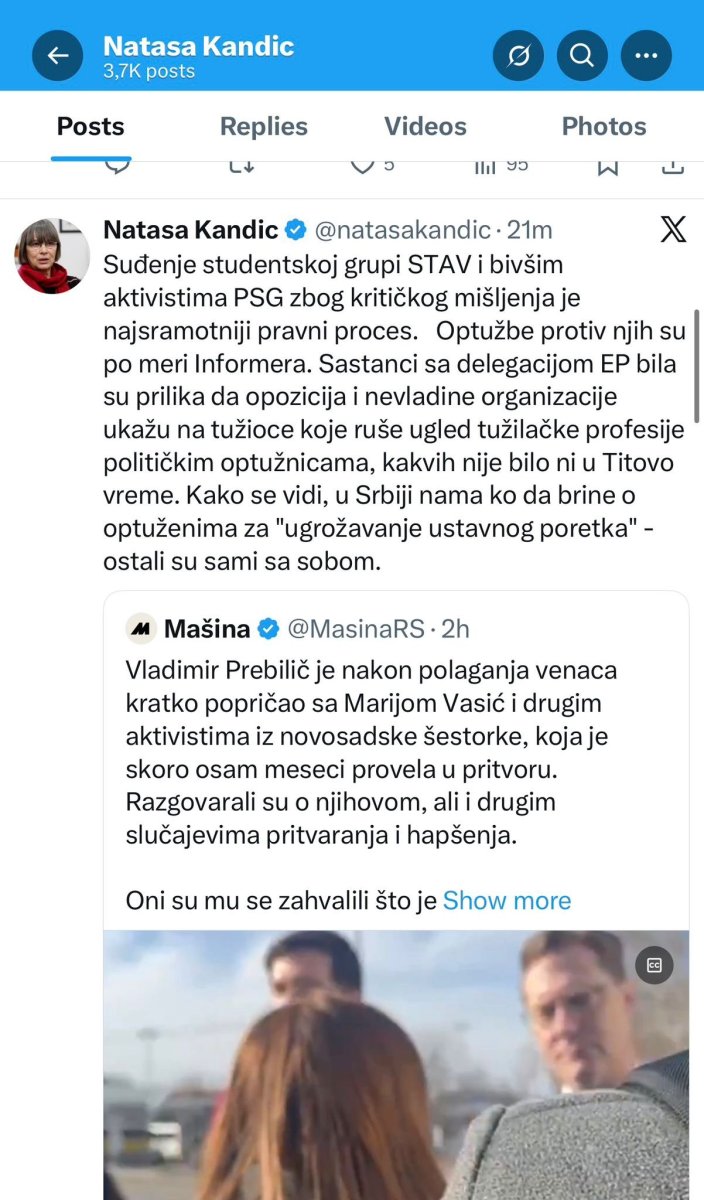Viewport: 704px width, 1200px height.
Task: Bookmark the previous post
Action: pos(607,166)
